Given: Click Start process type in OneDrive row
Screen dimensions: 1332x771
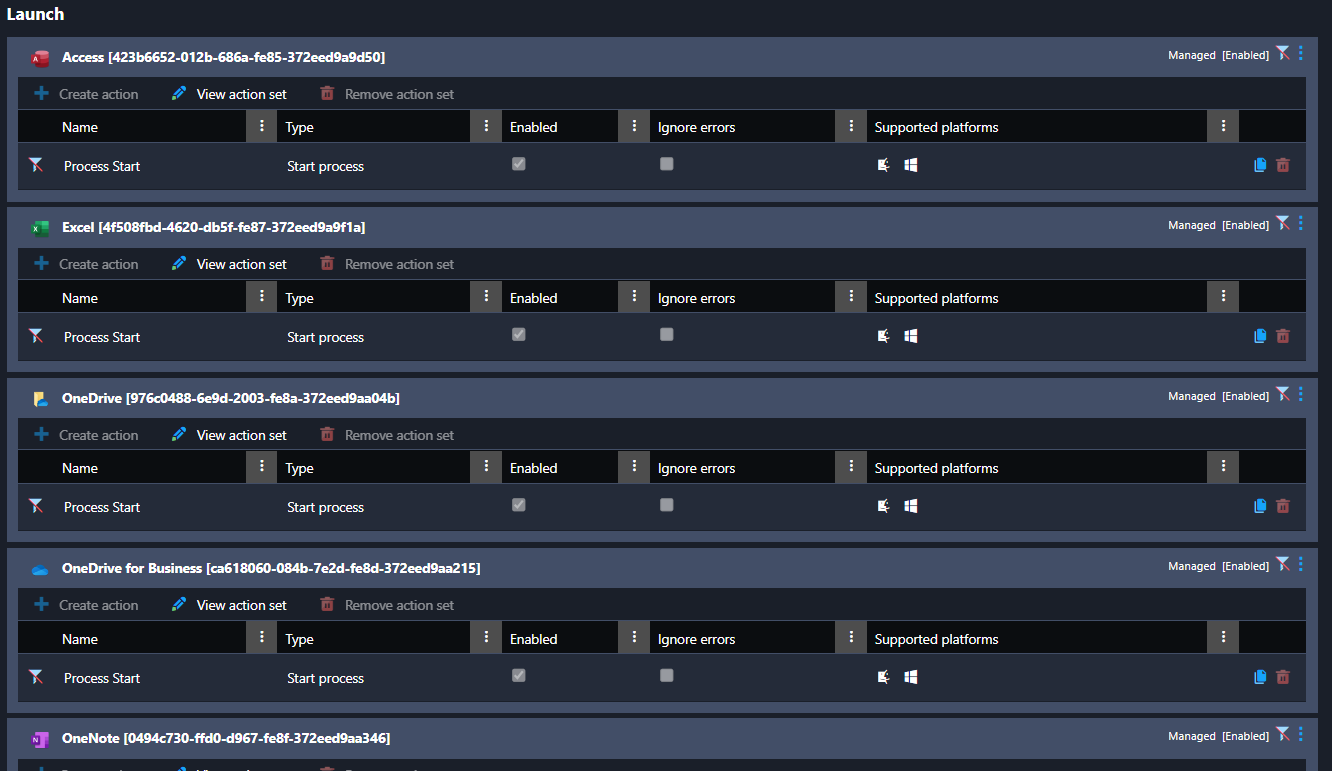Looking at the screenshot, I should (325, 507).
